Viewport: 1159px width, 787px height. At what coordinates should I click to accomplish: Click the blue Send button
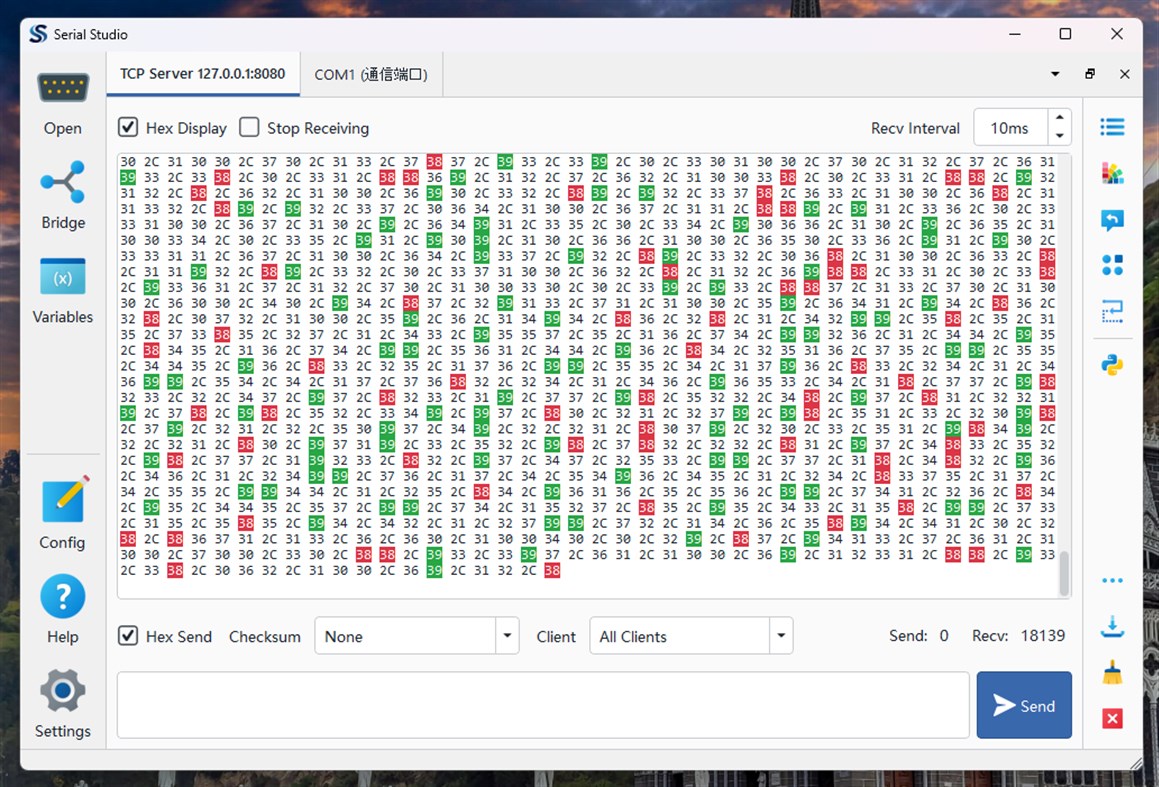tap(1024, 705)
